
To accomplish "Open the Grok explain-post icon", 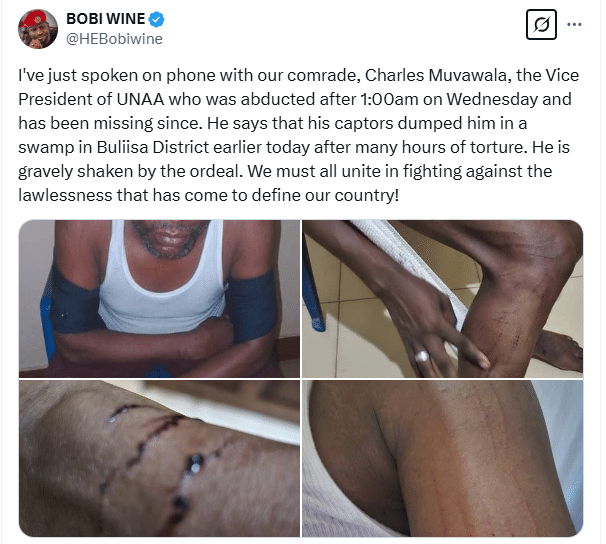I will pyautogui.click(x=541, y=25).
